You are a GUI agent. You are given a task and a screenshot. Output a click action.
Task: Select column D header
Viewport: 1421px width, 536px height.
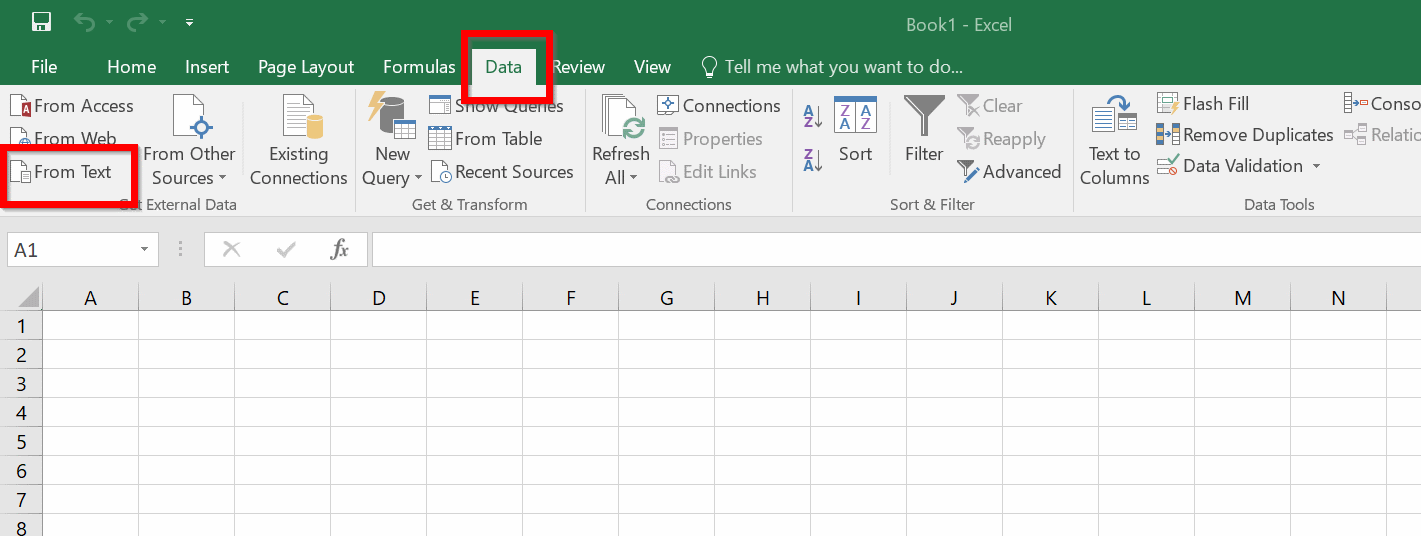pos(378,298)
